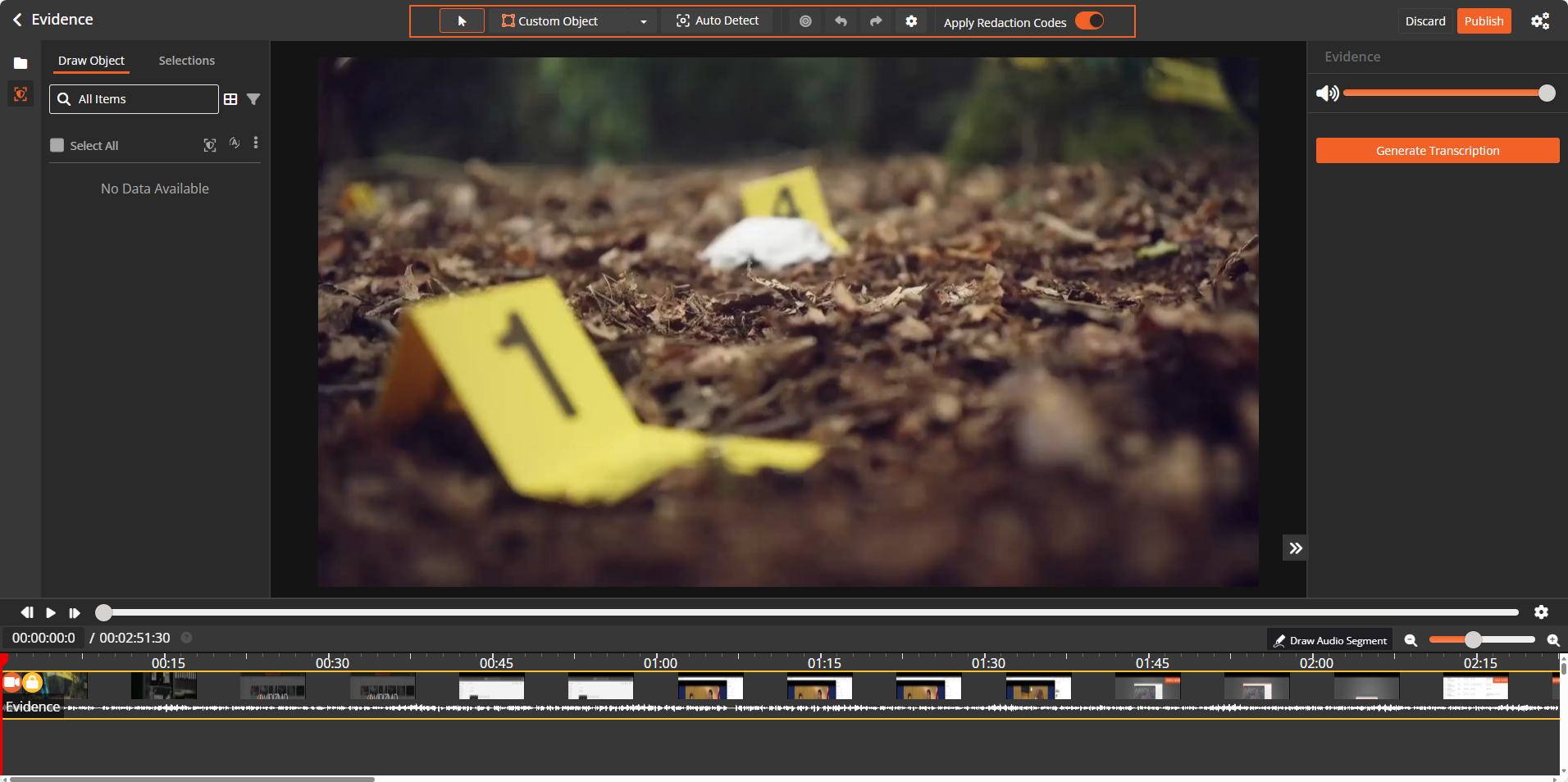
Task: Expand the collapsed side panel chevrons
Action: coord(1295,548)
